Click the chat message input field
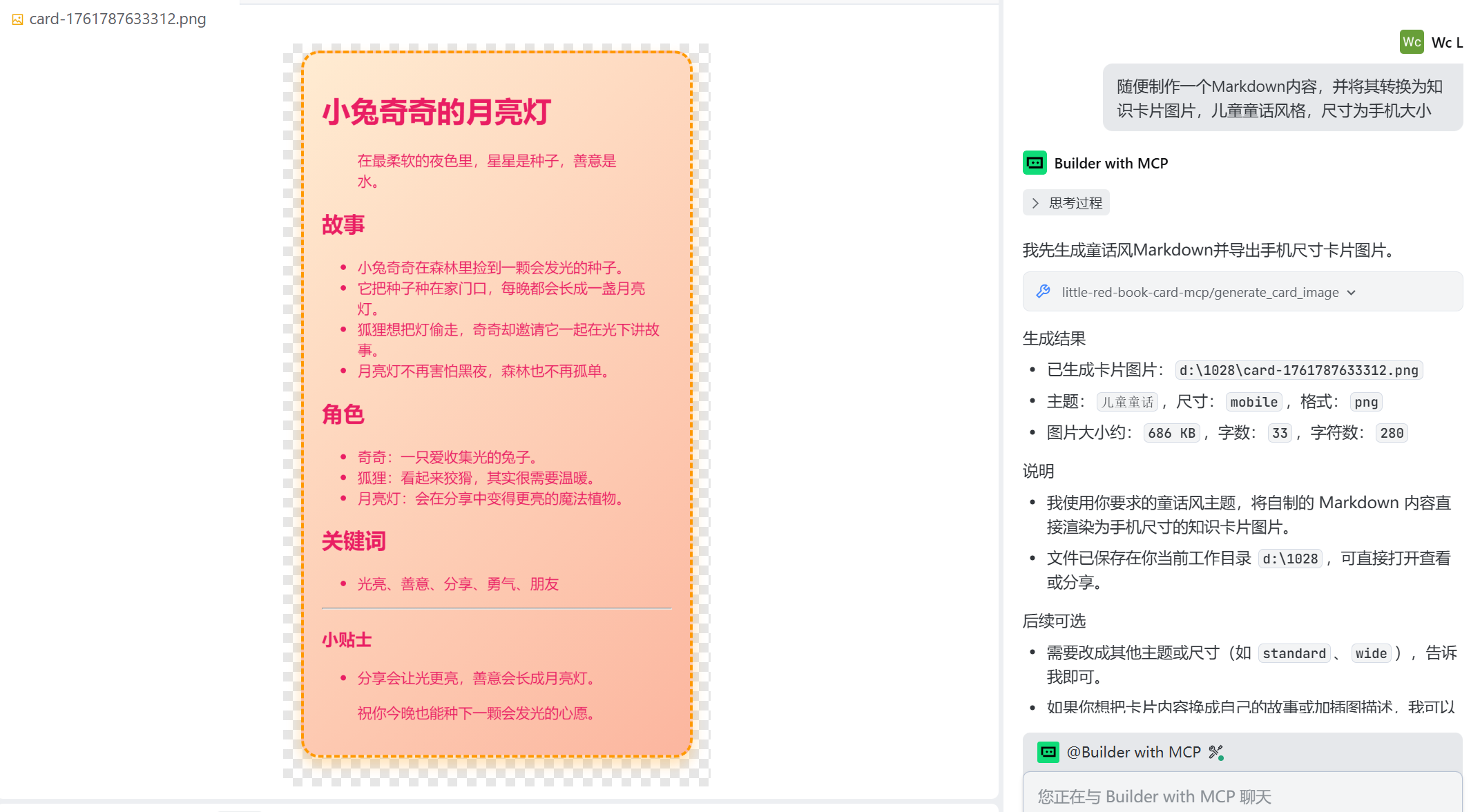This screenshot has width=1480, height=812. (x=1243, y=795)
